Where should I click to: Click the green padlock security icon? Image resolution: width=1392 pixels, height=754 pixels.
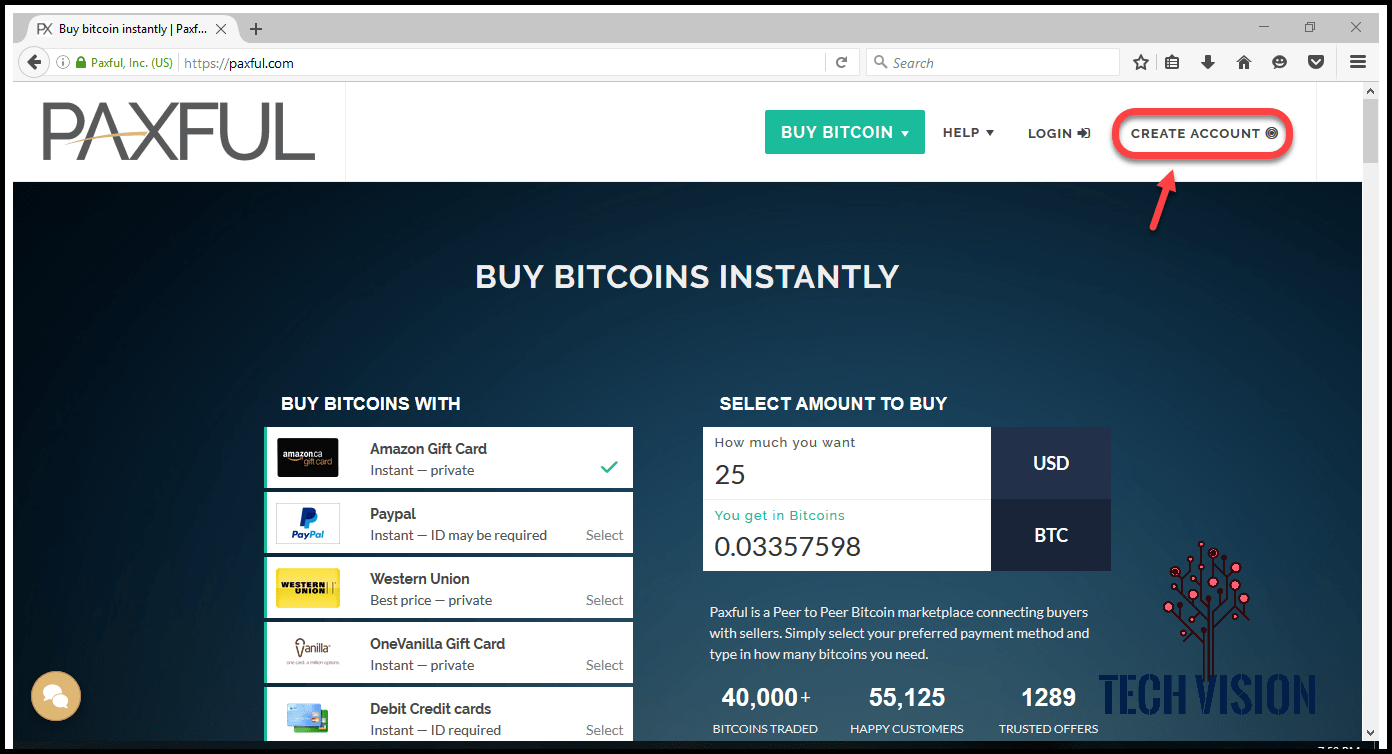pyautogui.click(x=81, y=62)
